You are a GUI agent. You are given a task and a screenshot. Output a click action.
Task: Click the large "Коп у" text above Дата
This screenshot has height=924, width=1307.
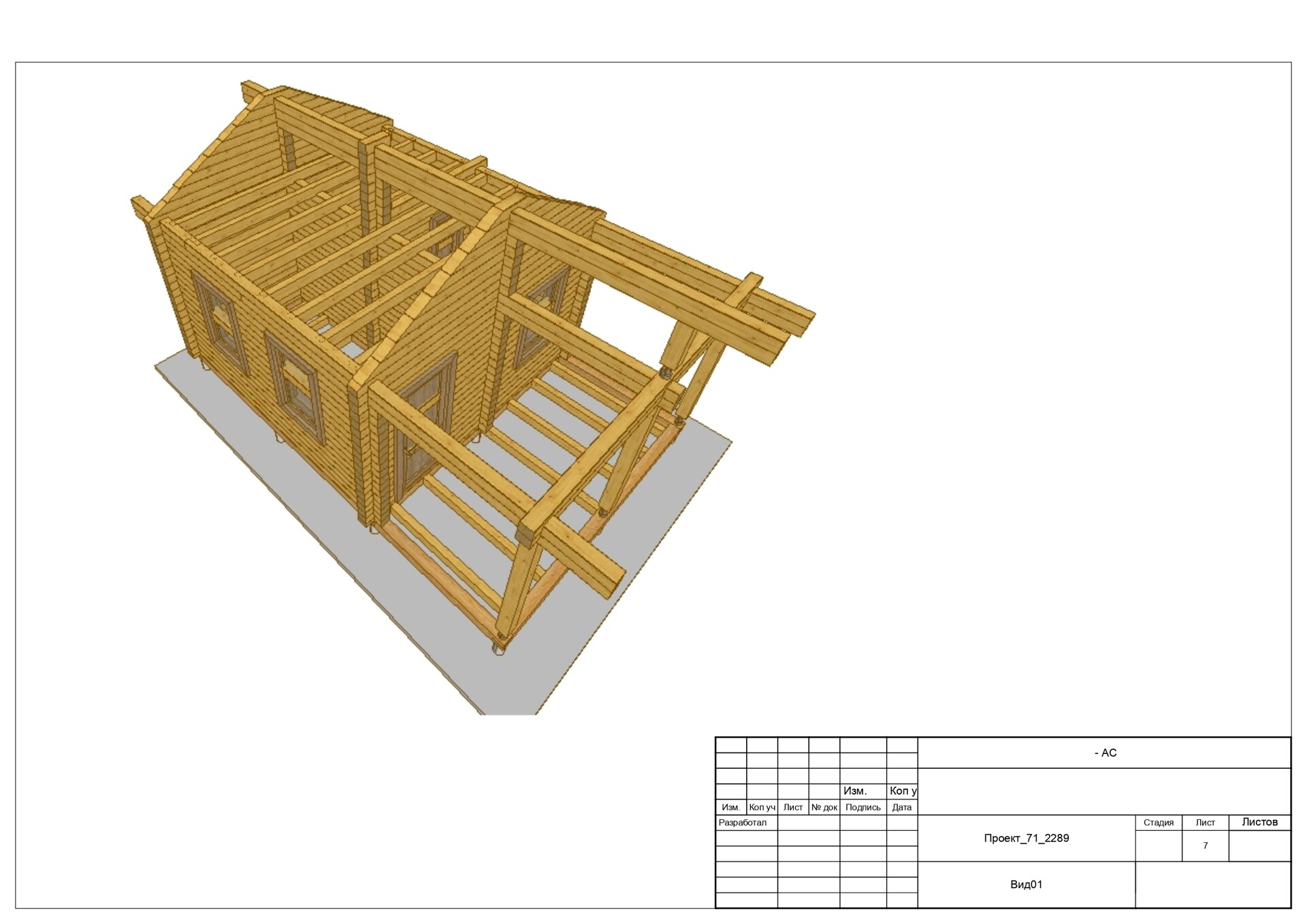(903, 791)
